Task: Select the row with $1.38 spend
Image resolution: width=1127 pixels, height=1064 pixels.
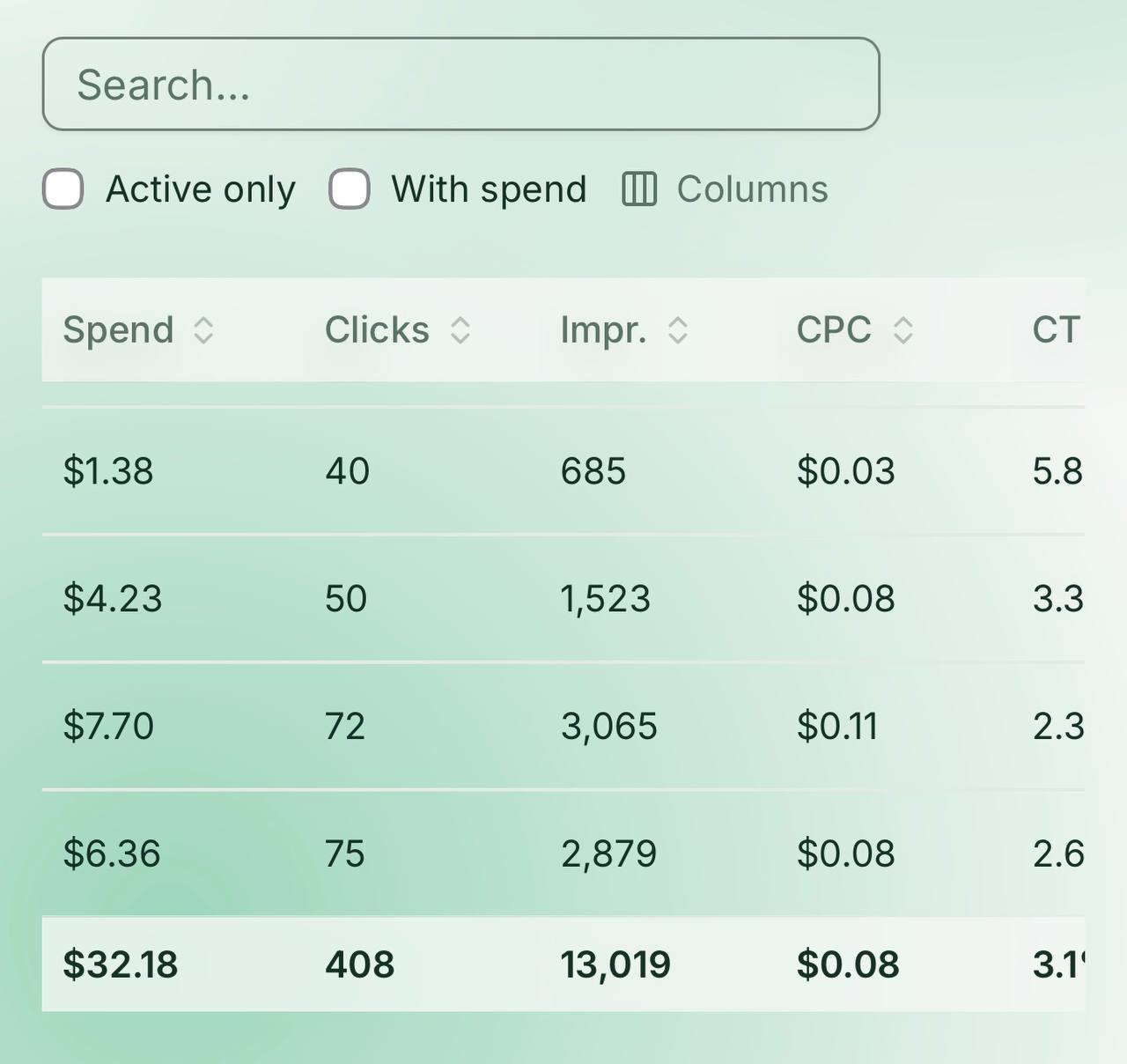Action: tap(563, 471)
